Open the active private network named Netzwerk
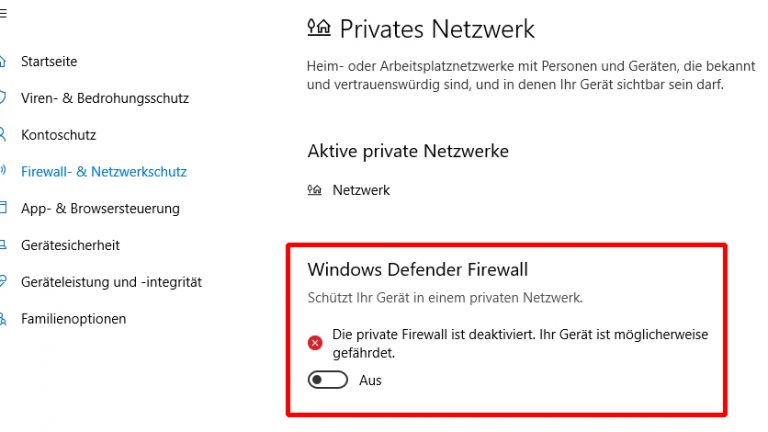The height and width of the screenshot is (432, 768). (x=361, y=190)
